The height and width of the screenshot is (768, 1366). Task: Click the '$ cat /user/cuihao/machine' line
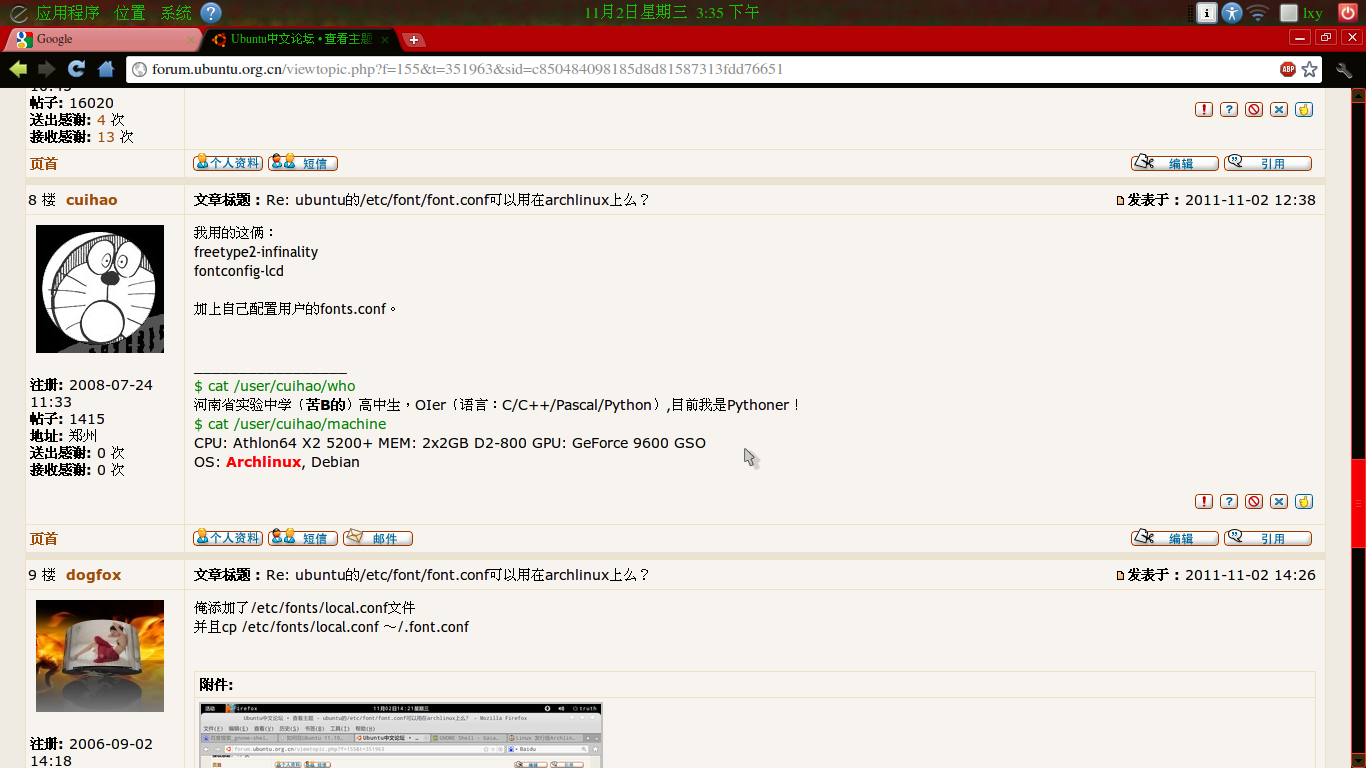click(290, 424)
